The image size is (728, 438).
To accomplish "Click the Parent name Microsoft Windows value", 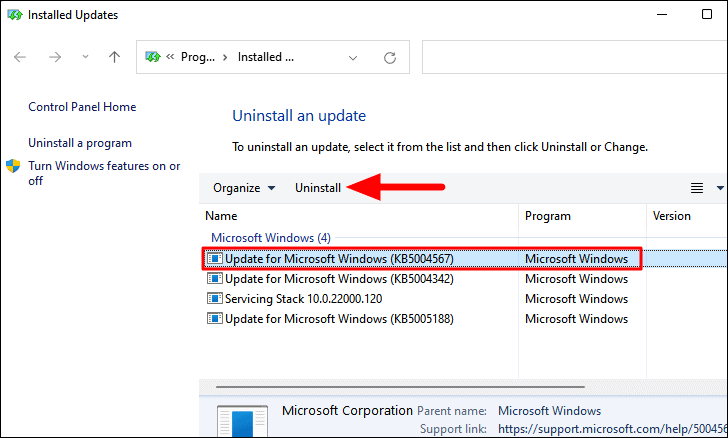I will pos(549,411).
